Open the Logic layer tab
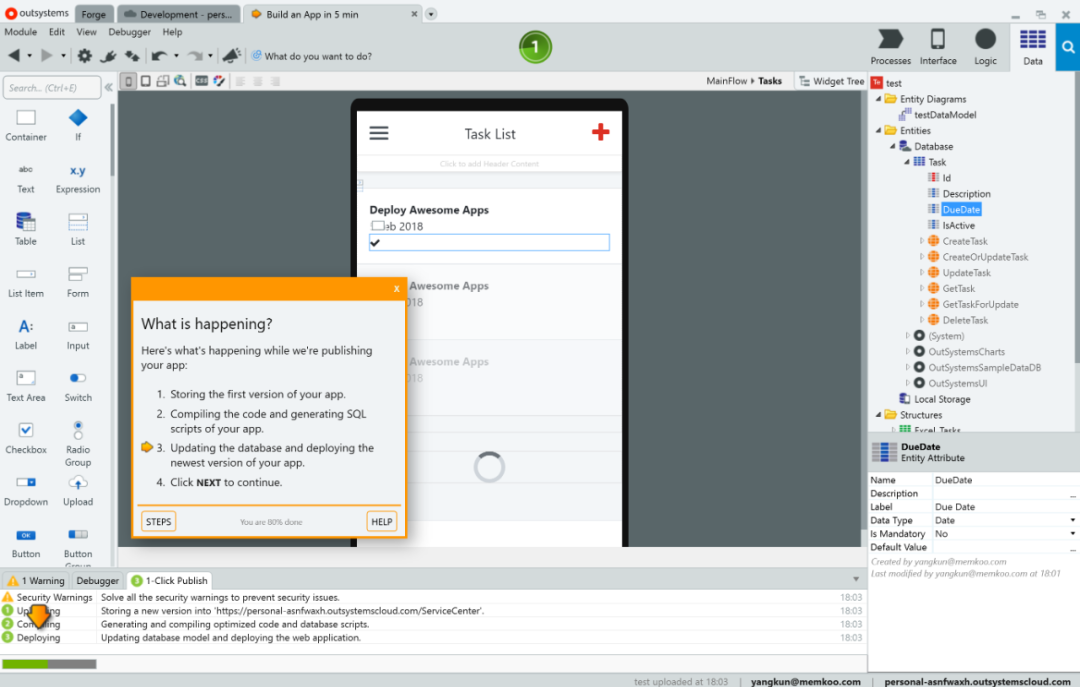 [x=985, y=46]
